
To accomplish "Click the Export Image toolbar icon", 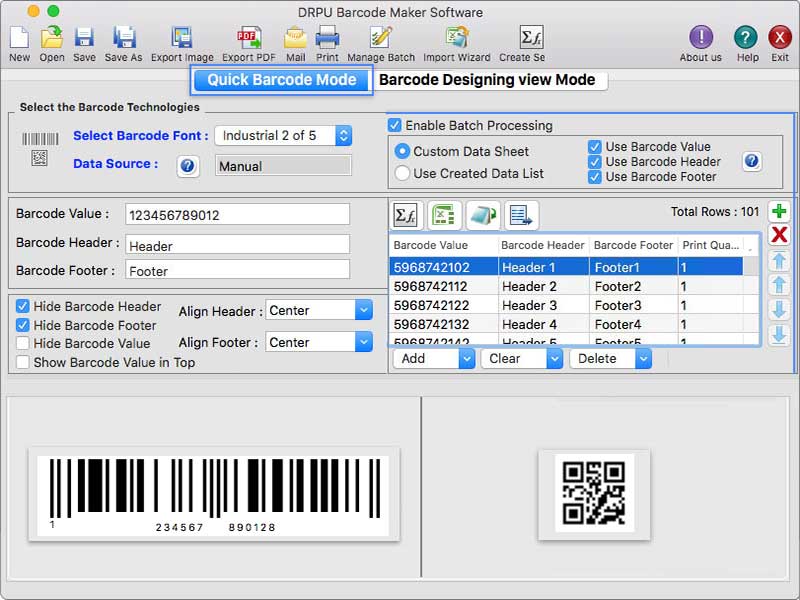I will [184, 40].
